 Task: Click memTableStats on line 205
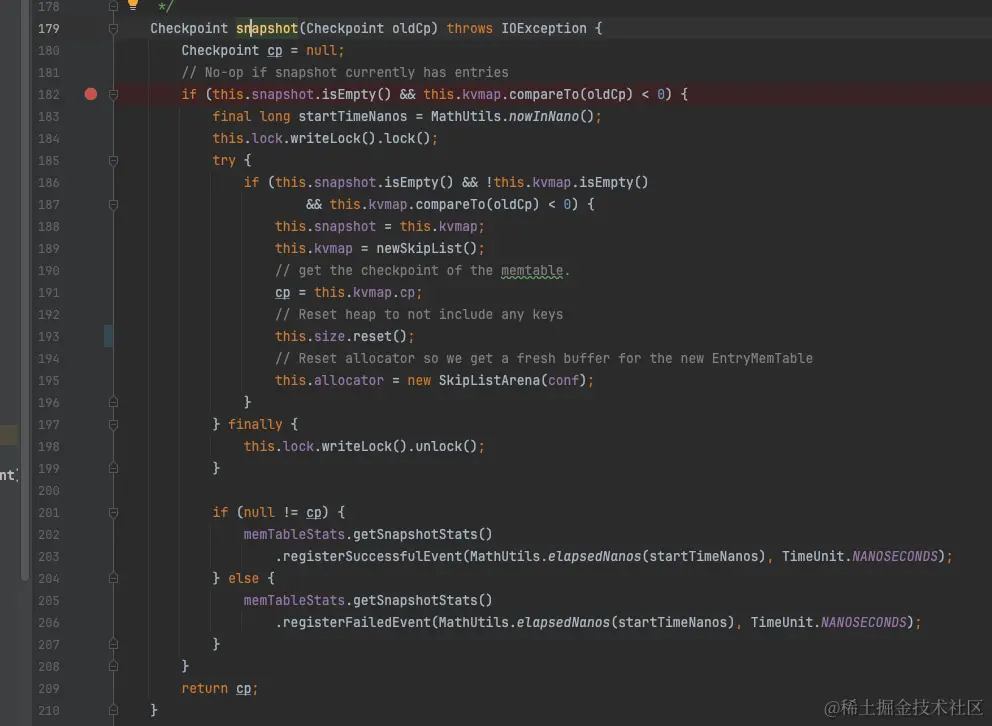(x=294, y=600)
